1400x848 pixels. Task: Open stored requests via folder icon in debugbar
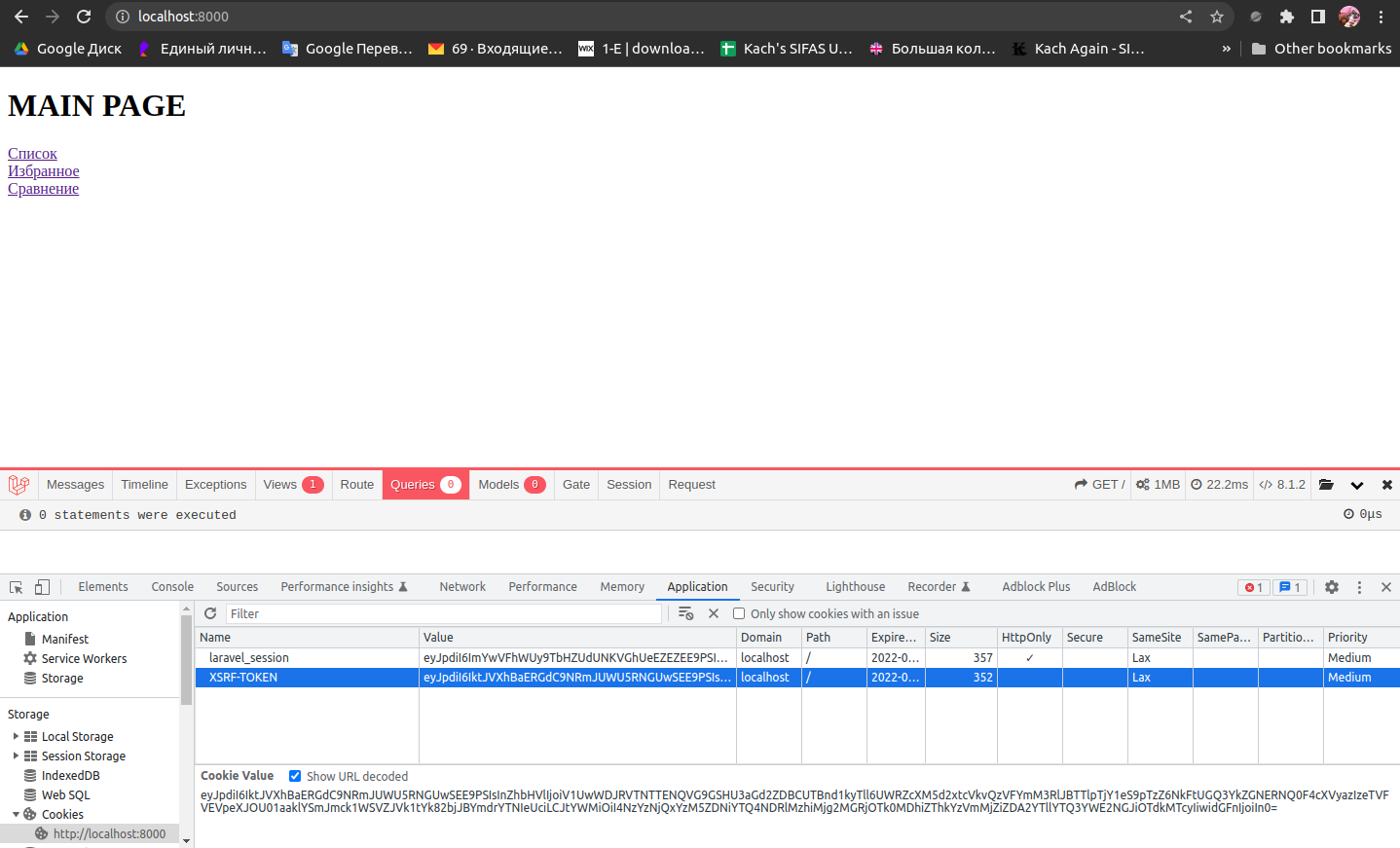pos(1326,484)
